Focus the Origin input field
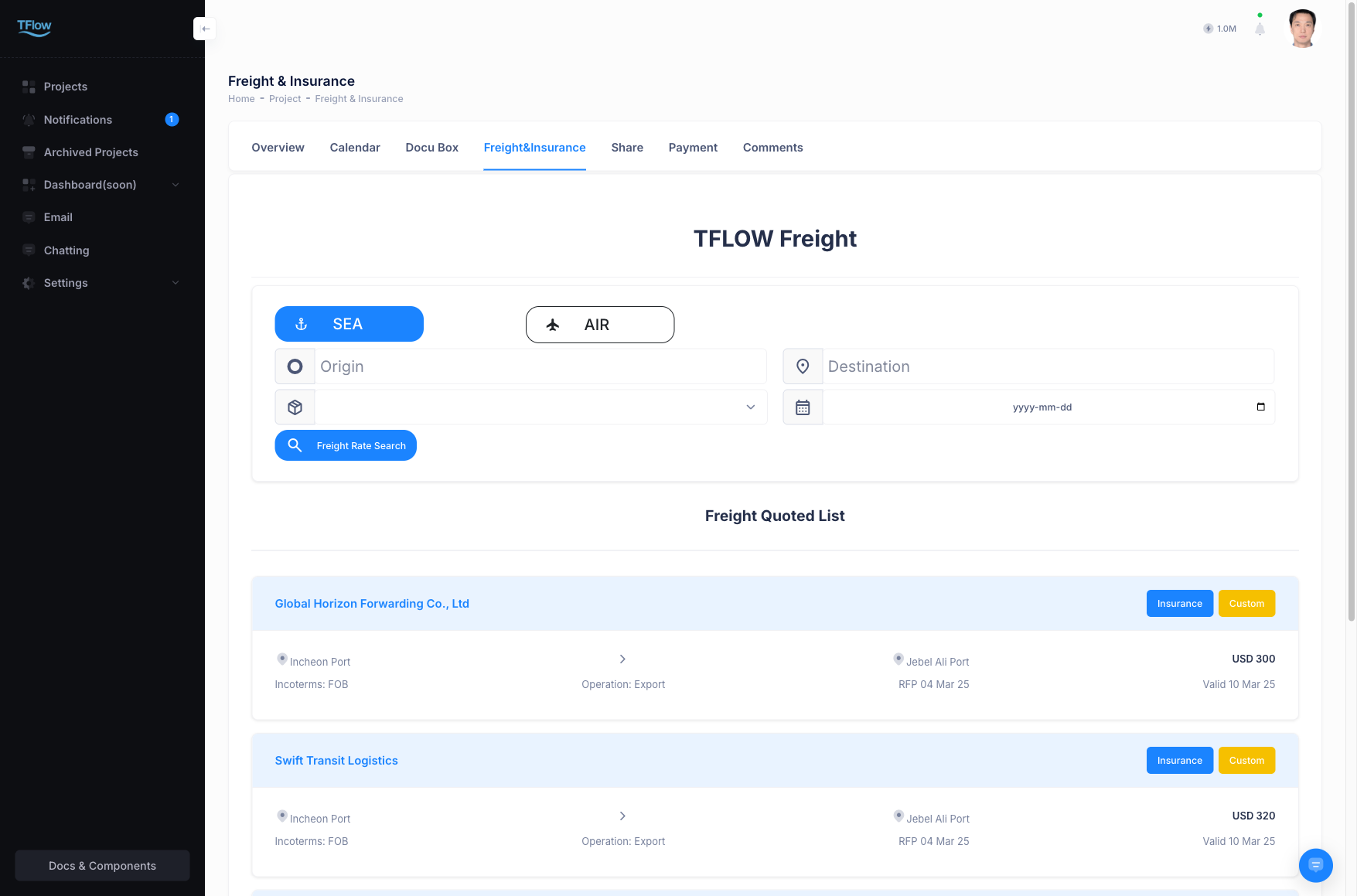The width and height of the screenshot is (1357, 896). 540,366
